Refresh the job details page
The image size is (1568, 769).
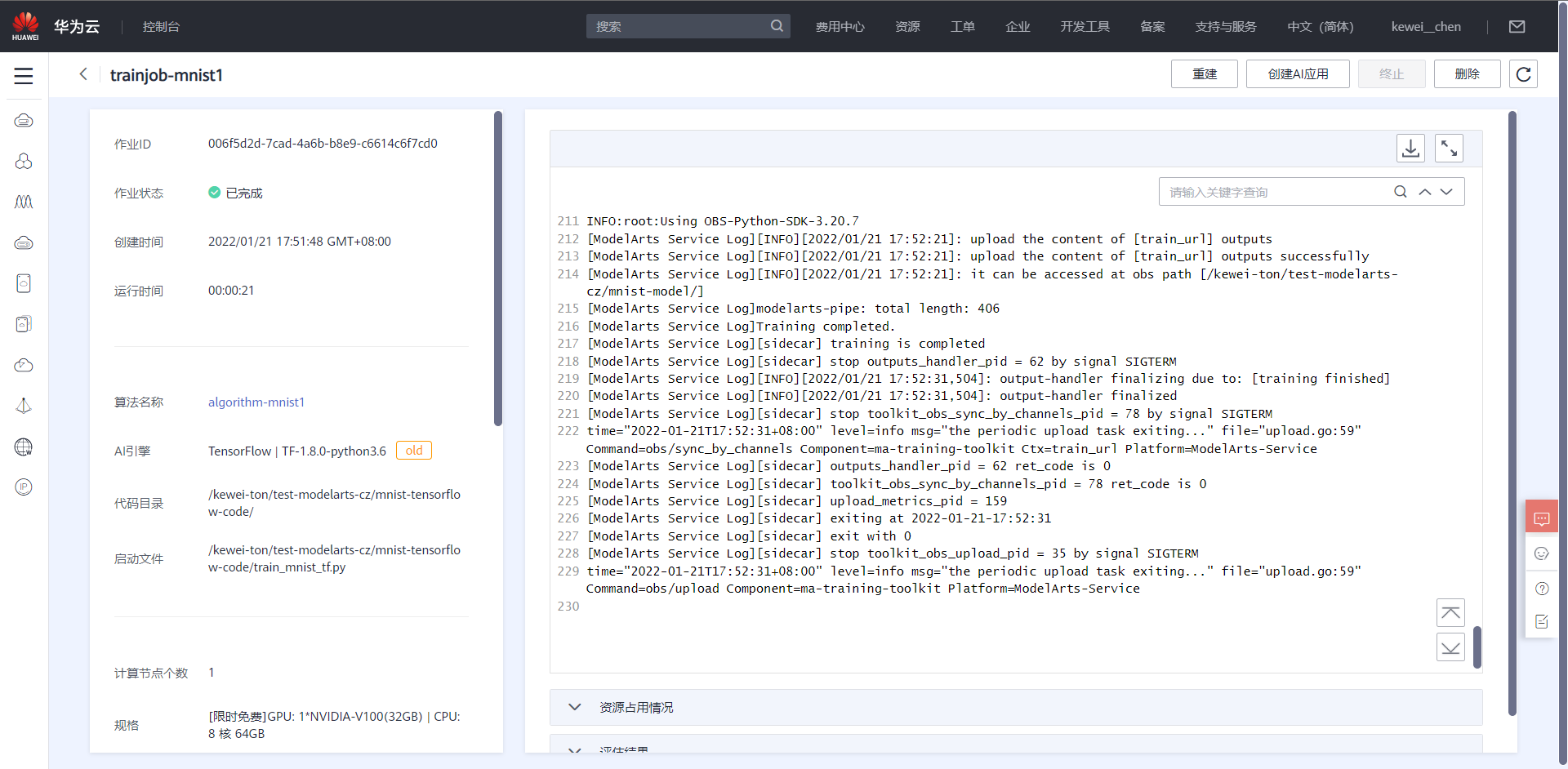1523,74
